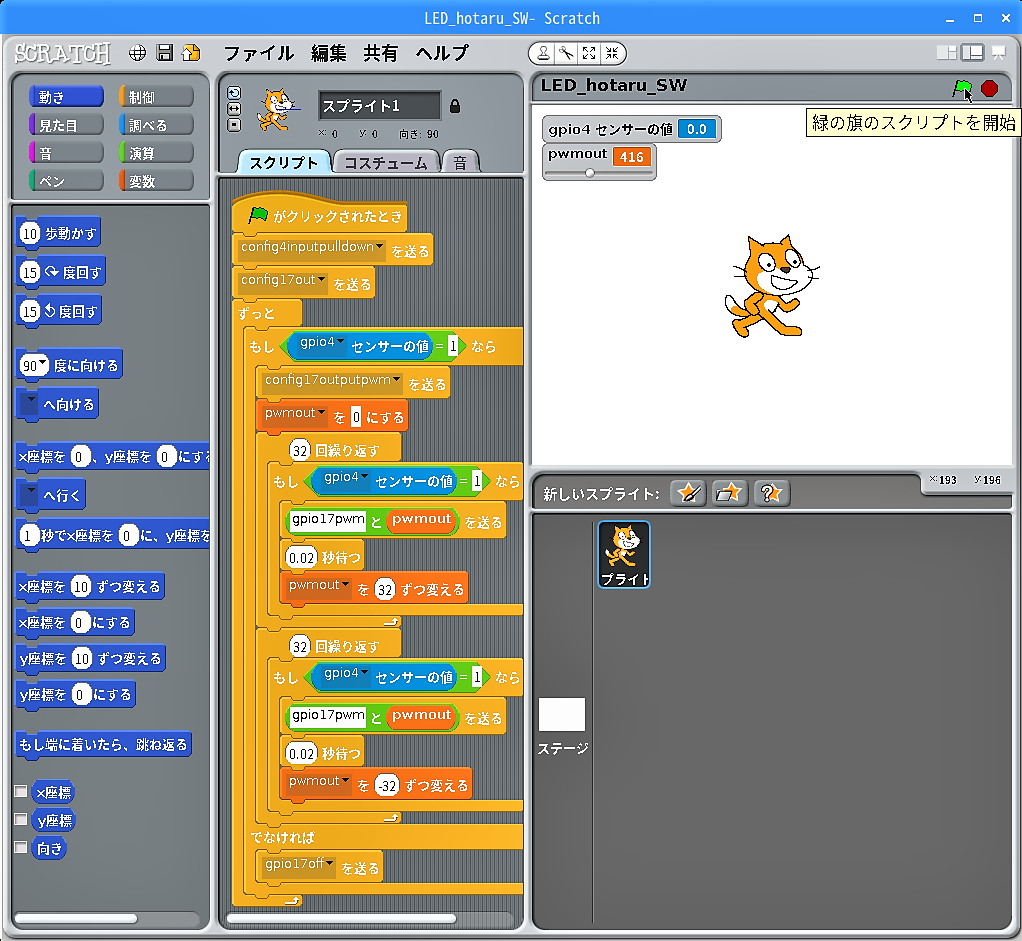The height and width of the screenshot is (941, 1022).
Task: Select the 演算 block category
Action: coord(156,153)
